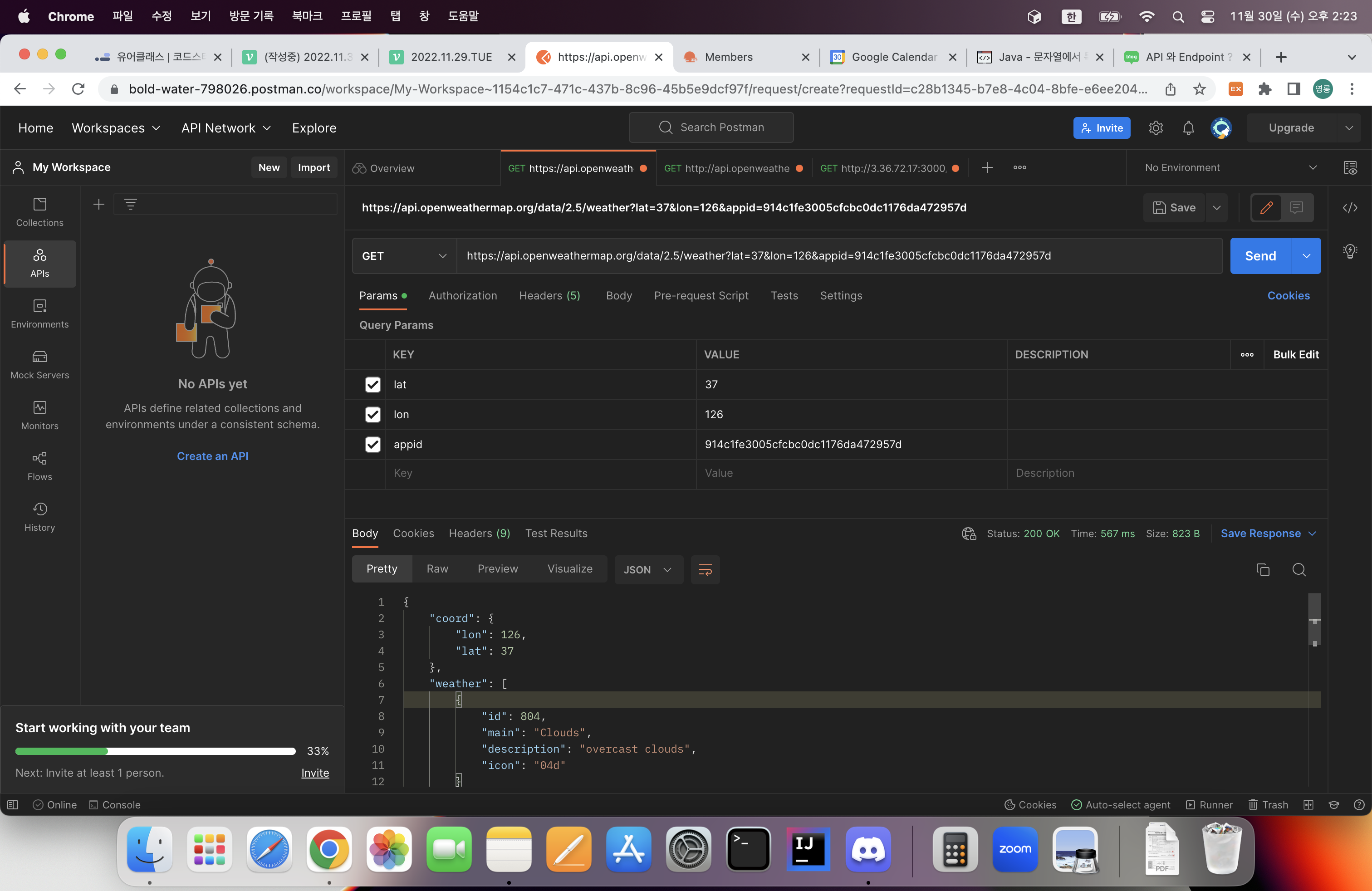Uncheck the lat parameter checkbox
The width and height of the screenshot is (1372, 891).
point(373,384)
